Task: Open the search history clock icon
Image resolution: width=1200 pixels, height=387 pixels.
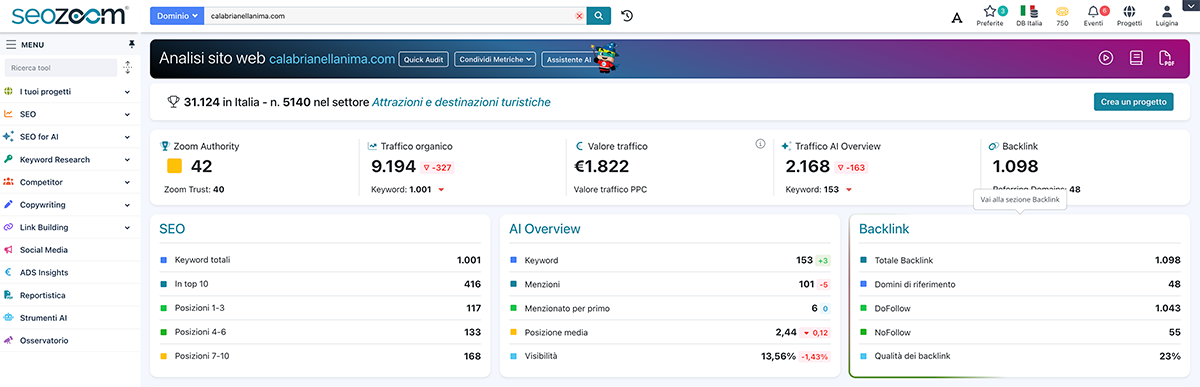Action: pos(626,15)
